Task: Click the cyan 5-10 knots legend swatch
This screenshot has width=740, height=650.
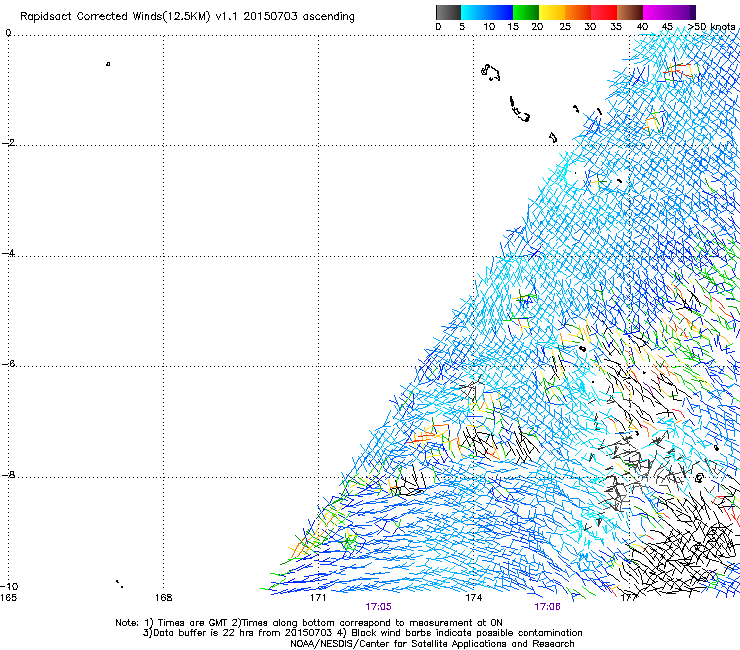Action: 474,12
